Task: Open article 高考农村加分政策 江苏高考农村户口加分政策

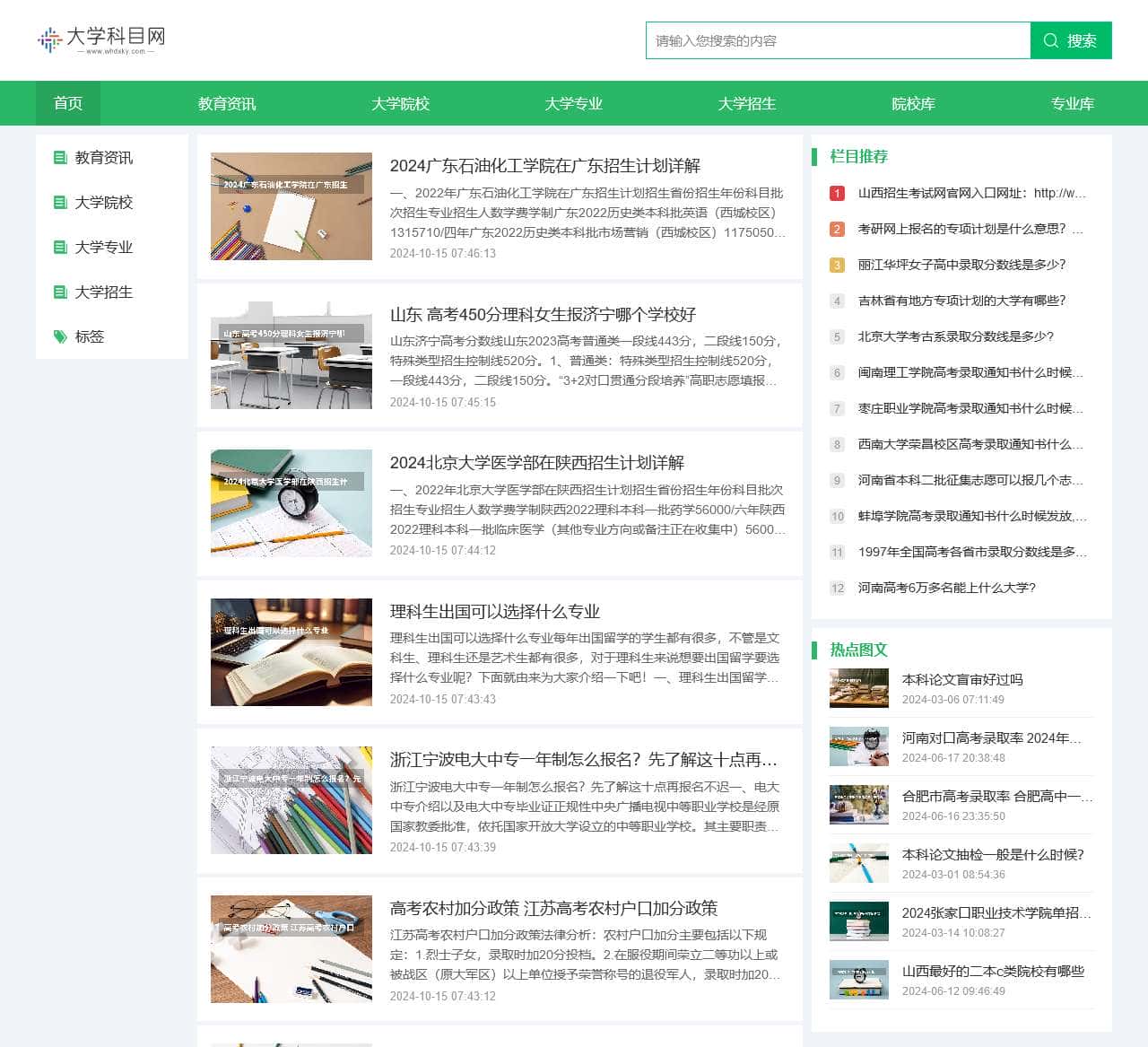Action: (x=553, y=909)
